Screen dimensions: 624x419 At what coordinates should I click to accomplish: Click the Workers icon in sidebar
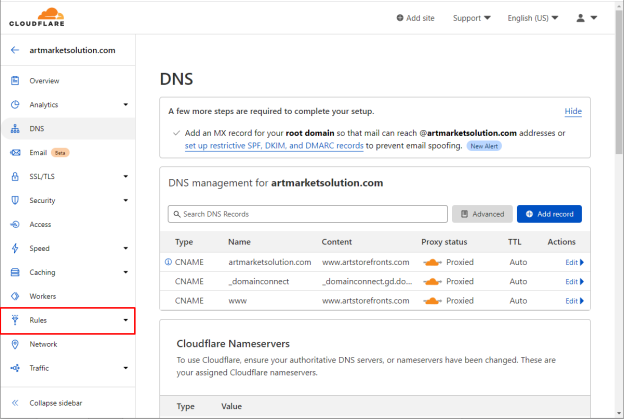coord(15,296)
